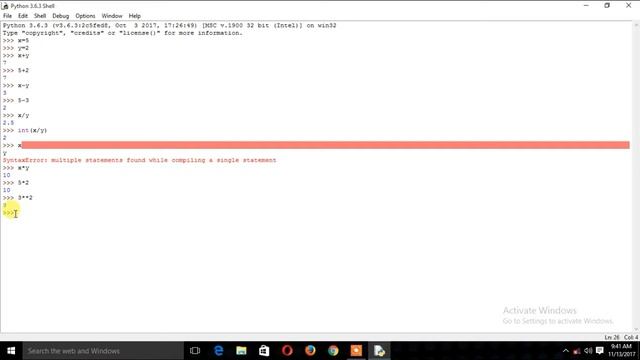
Task: Click the vertical scrollbar down arrow
Action: 636,330
